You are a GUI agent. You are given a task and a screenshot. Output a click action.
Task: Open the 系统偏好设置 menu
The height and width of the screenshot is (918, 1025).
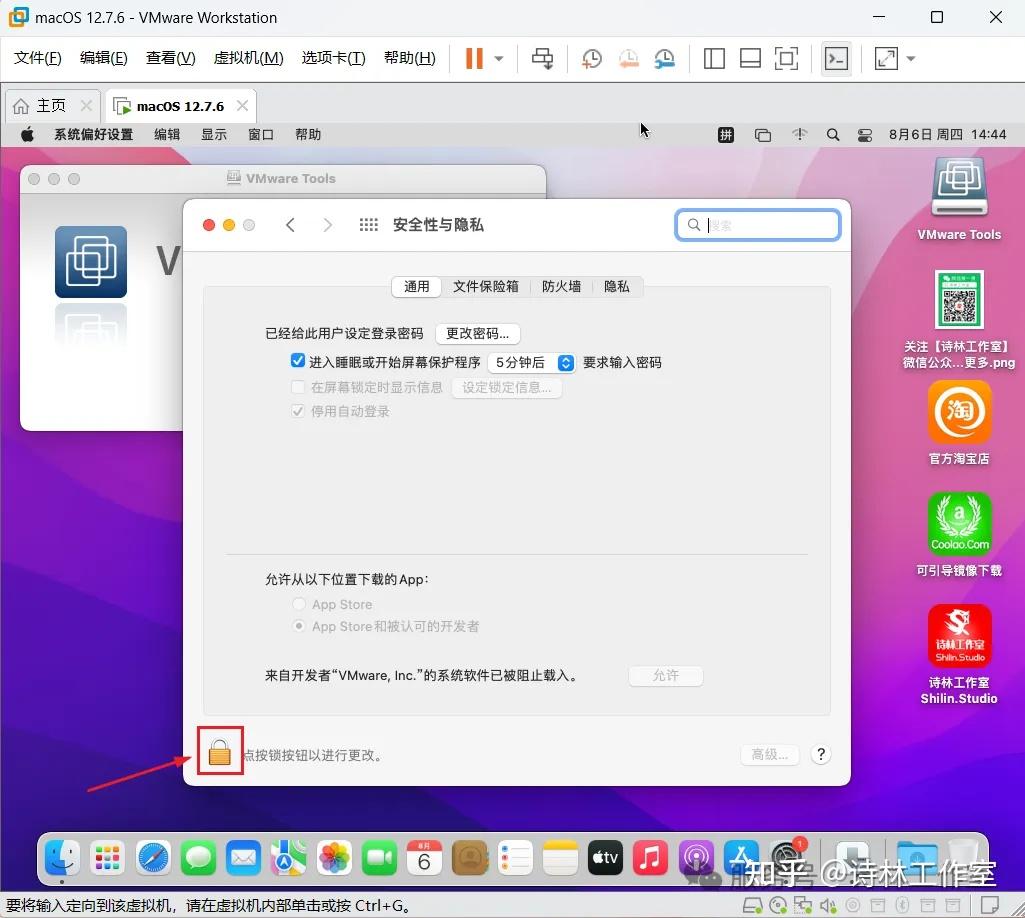[93, 135]
